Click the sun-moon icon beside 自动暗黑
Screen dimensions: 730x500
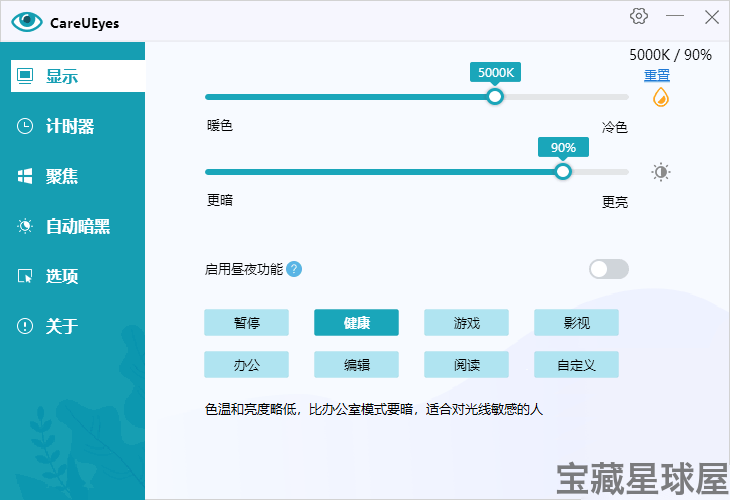coord(25,226)
